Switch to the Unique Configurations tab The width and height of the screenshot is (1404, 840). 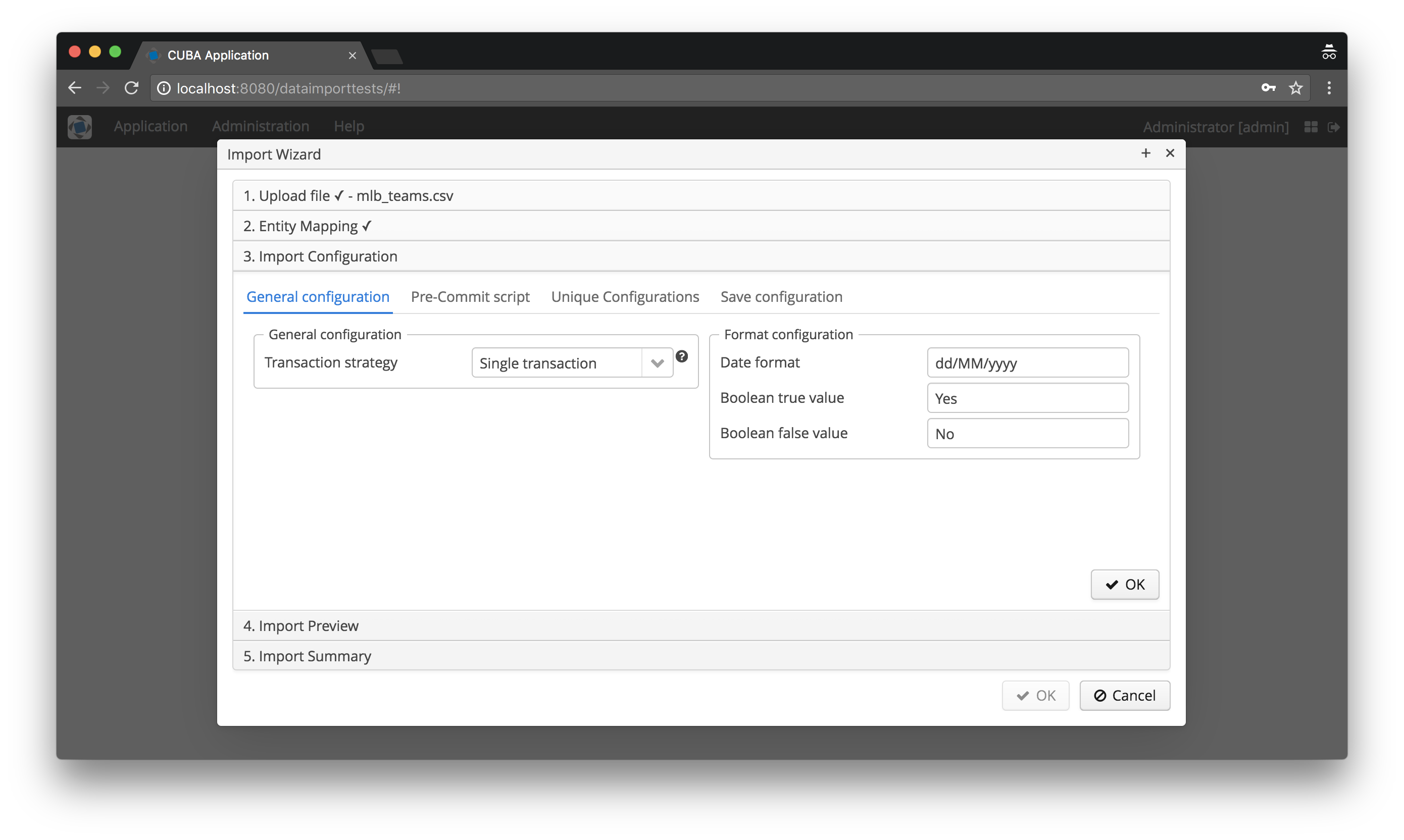click(625, 296)
